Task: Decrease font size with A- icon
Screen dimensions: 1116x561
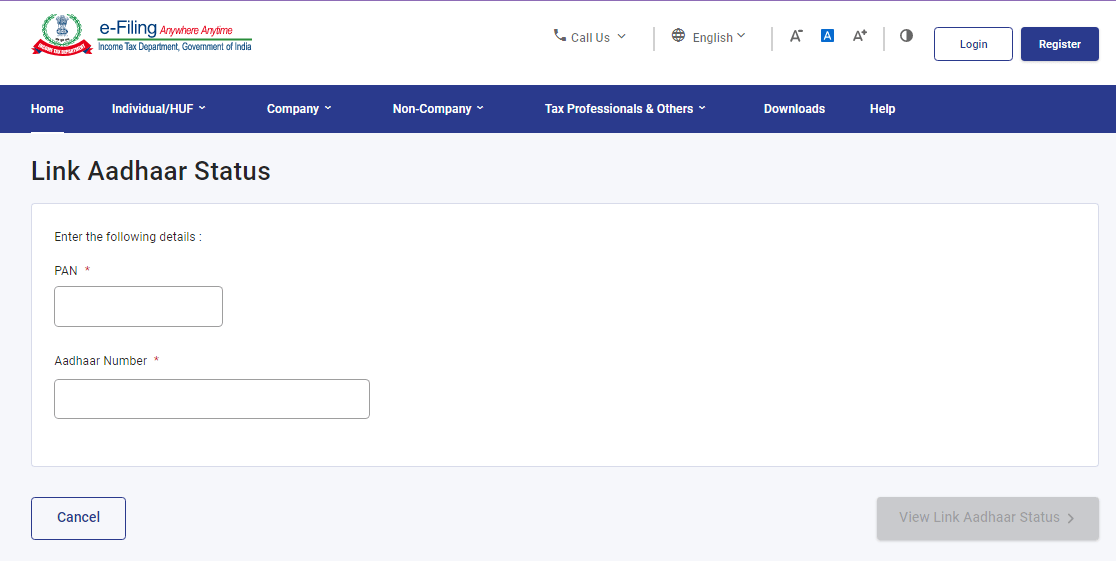Action: click(796, 36)
